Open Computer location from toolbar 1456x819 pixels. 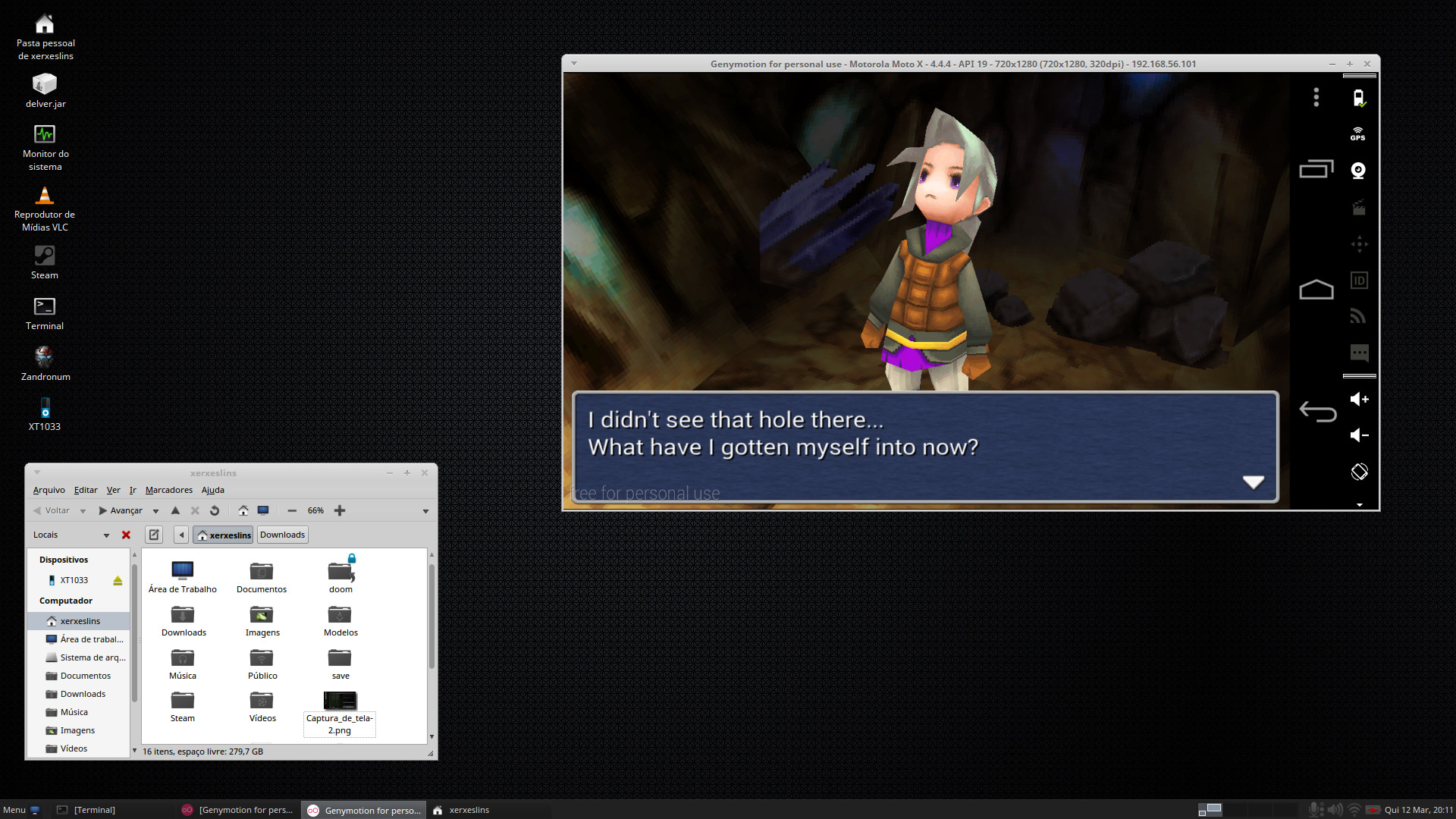point(263,510)
